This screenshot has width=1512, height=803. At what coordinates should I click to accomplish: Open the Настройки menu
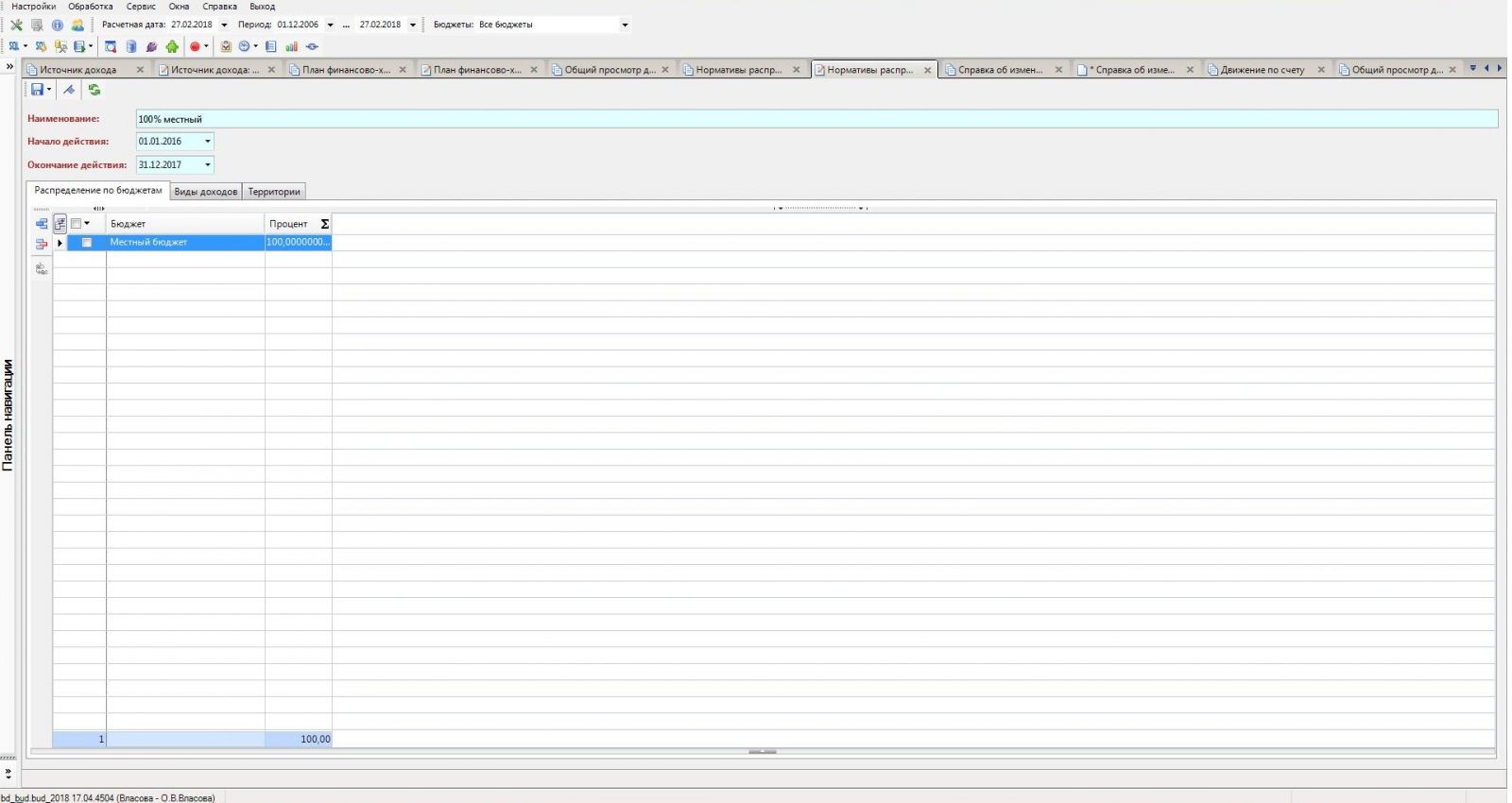(x=33, y=7)
